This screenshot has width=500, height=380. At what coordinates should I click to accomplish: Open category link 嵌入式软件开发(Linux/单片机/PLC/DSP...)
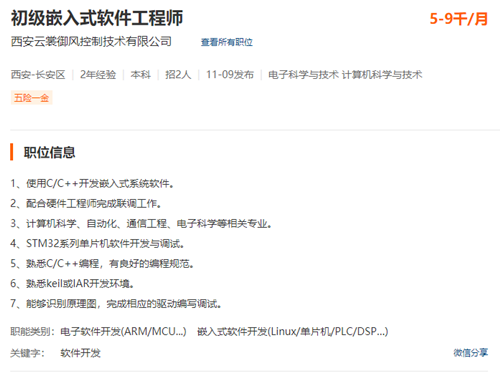[293, 331]
